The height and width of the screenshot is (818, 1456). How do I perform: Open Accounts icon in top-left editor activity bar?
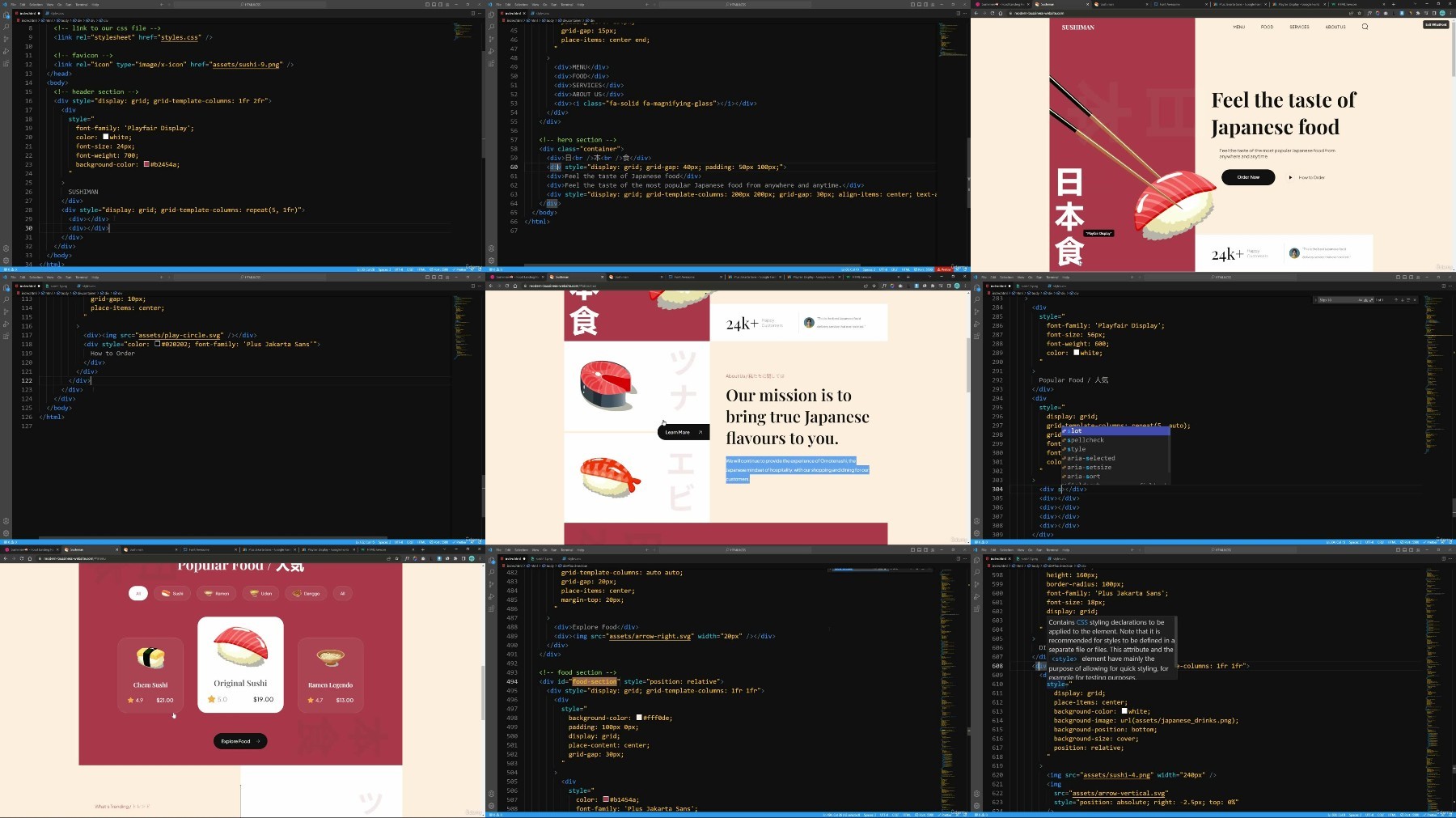coord(6,248)
